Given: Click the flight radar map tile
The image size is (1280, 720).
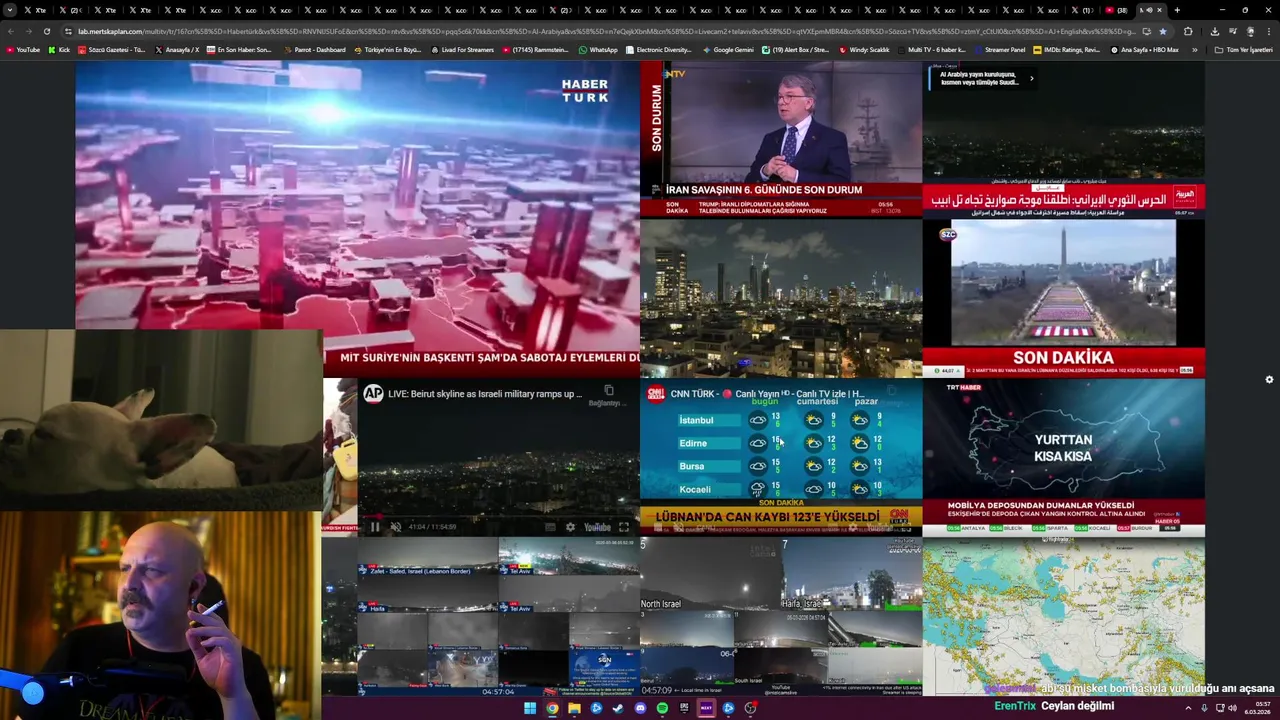Looking at the screenshot, I should 1063,617.
